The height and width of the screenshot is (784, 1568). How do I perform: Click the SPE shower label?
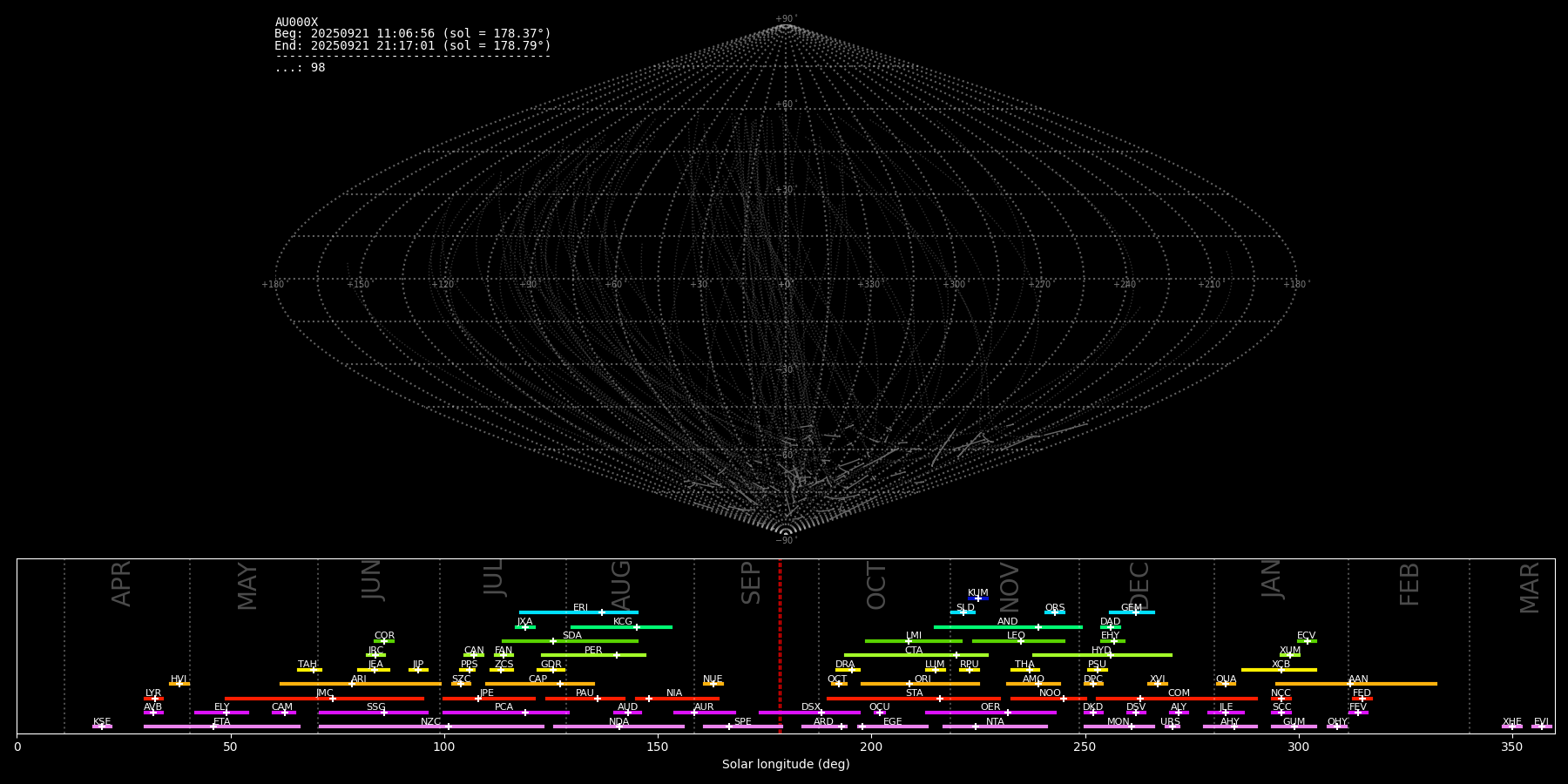[742, 722]
